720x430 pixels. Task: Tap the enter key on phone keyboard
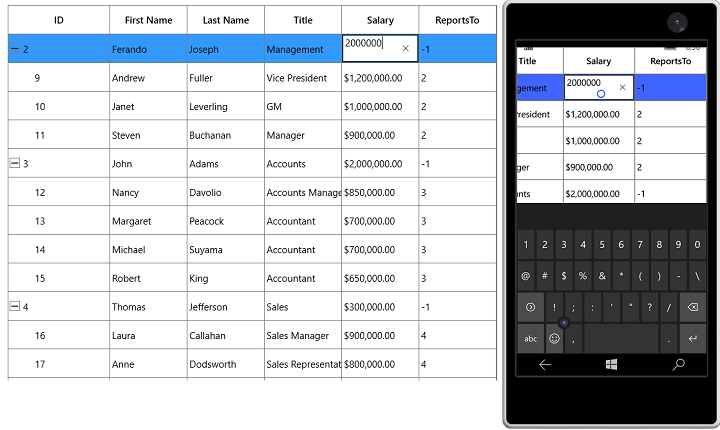click(x=692, y=339)
